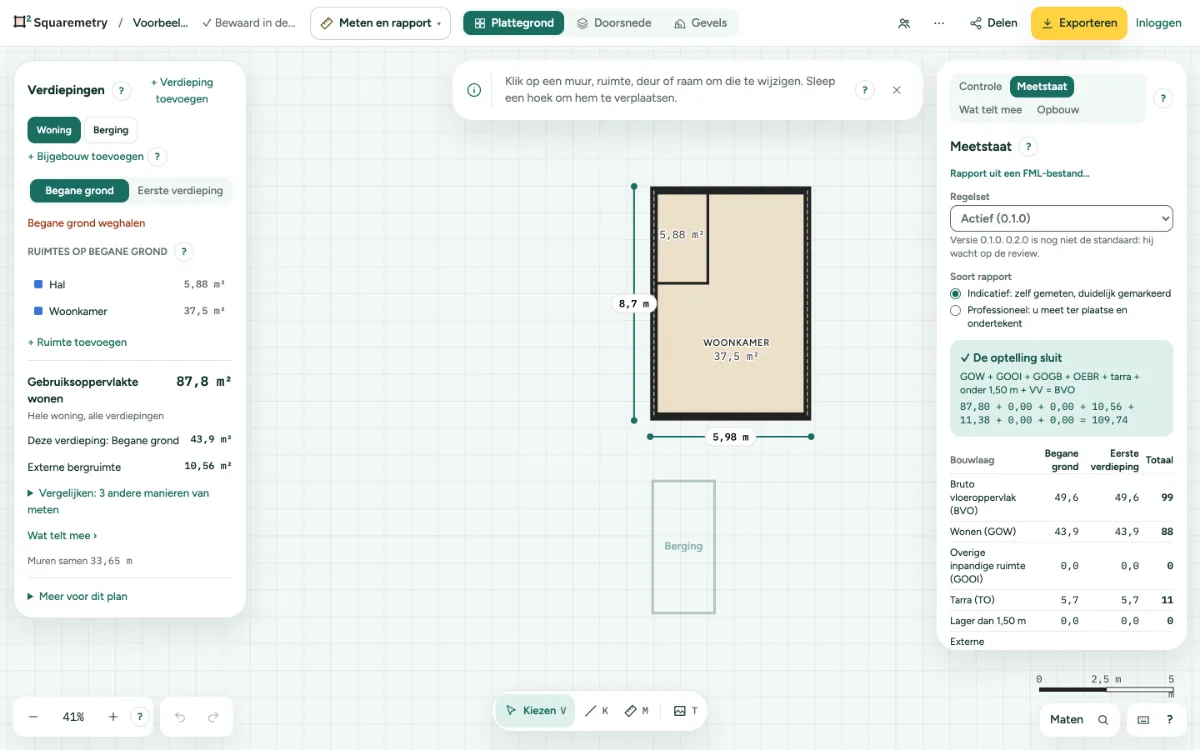This screenshot has height=750, width=1200.
Task: Open the keyboard shortcuts icon
Action: (1143, 720)
